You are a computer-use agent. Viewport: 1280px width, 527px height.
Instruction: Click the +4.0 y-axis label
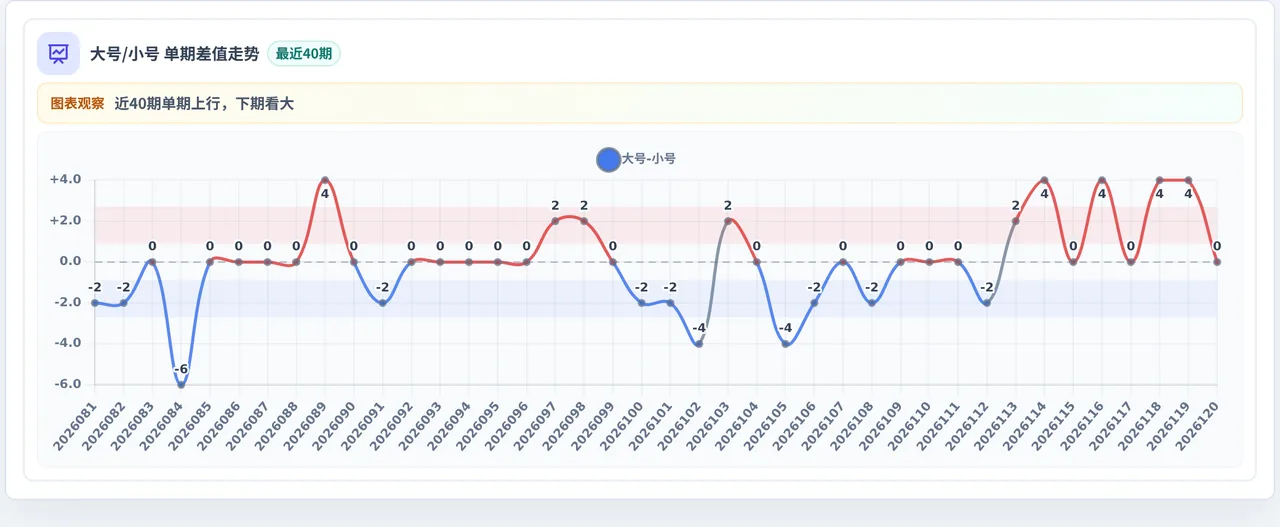click(65, 180)
